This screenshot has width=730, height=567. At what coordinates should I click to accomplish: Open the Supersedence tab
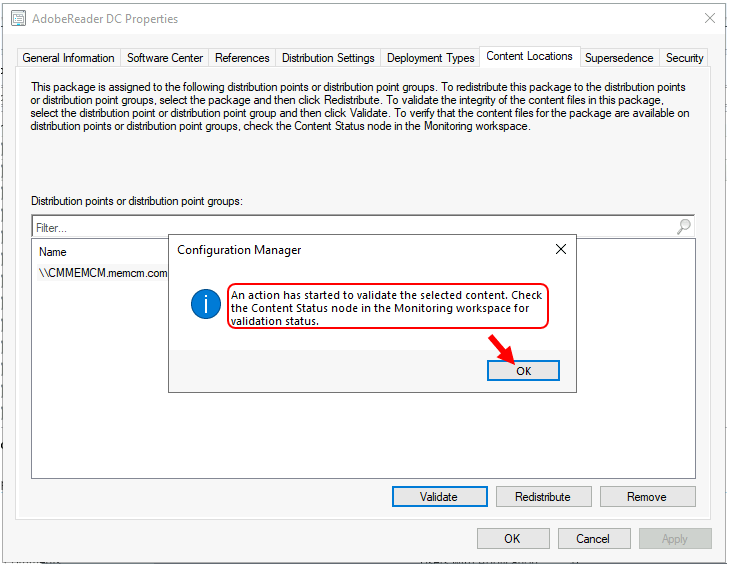click(619, 58)
